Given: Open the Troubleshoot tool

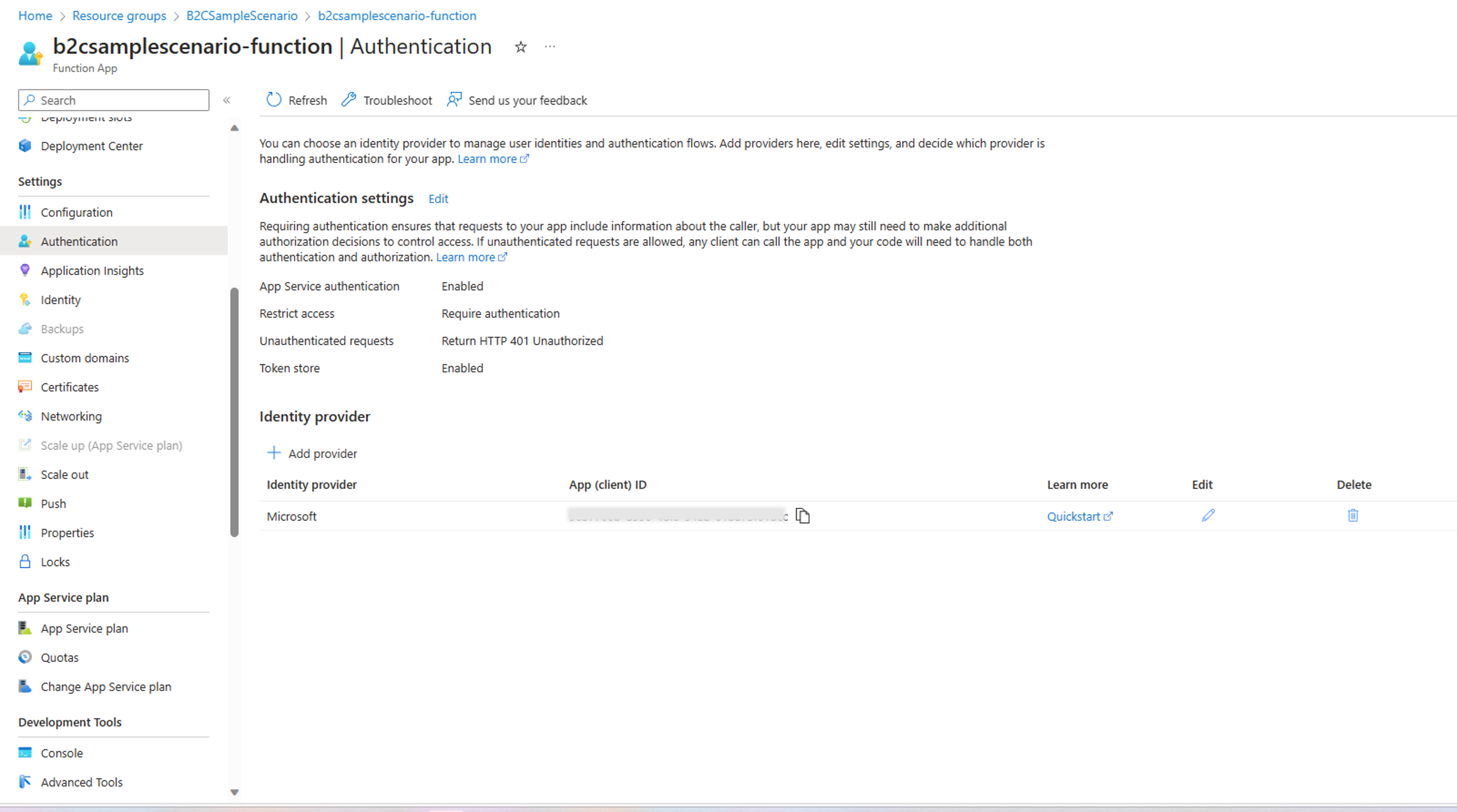Looking at the screenshot, I should 386,100.
